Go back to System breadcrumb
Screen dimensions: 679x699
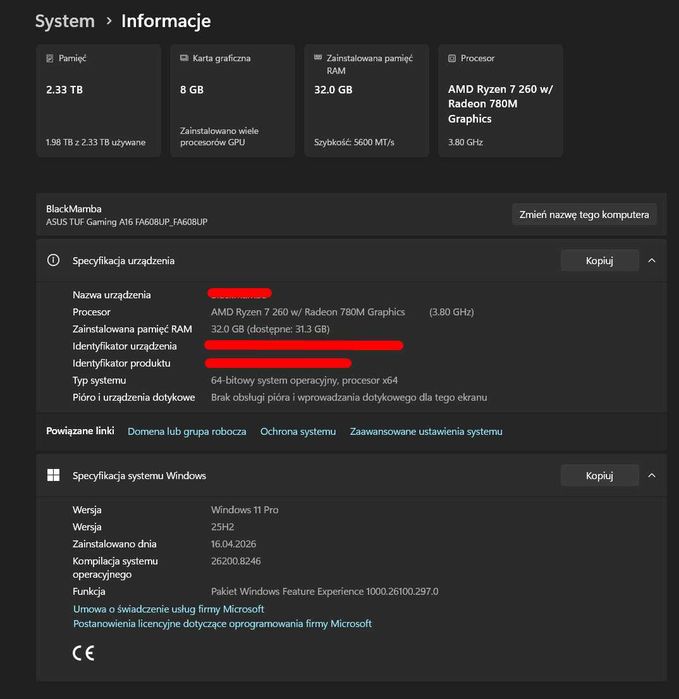pyautogui.click(x=65, y=21)
